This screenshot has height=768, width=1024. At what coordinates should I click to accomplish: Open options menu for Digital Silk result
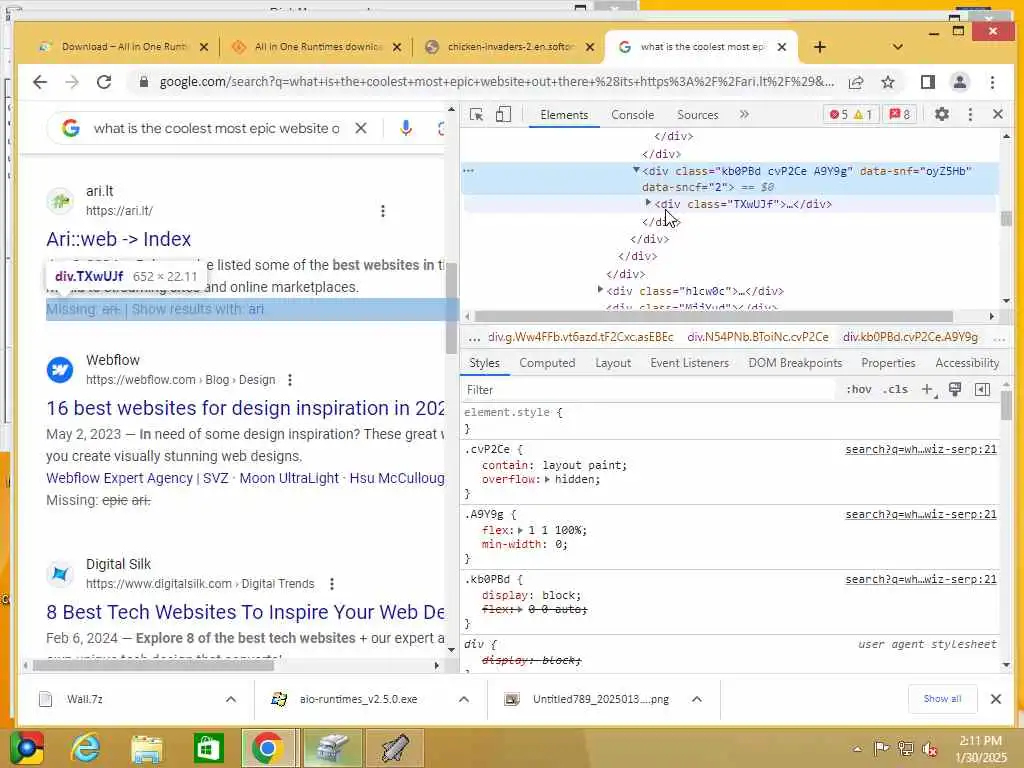point(332,584)
